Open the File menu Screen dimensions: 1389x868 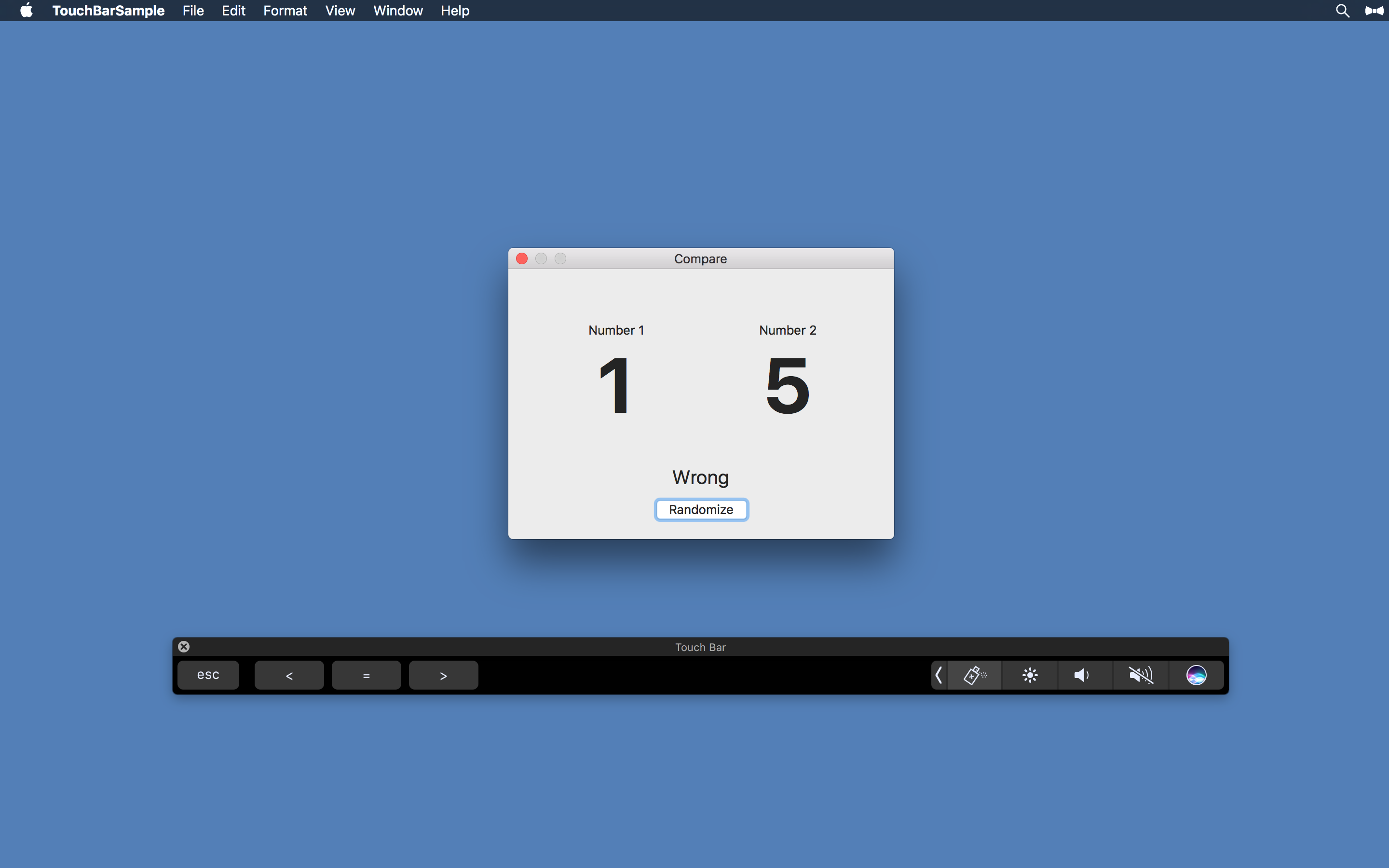(193, 11)
